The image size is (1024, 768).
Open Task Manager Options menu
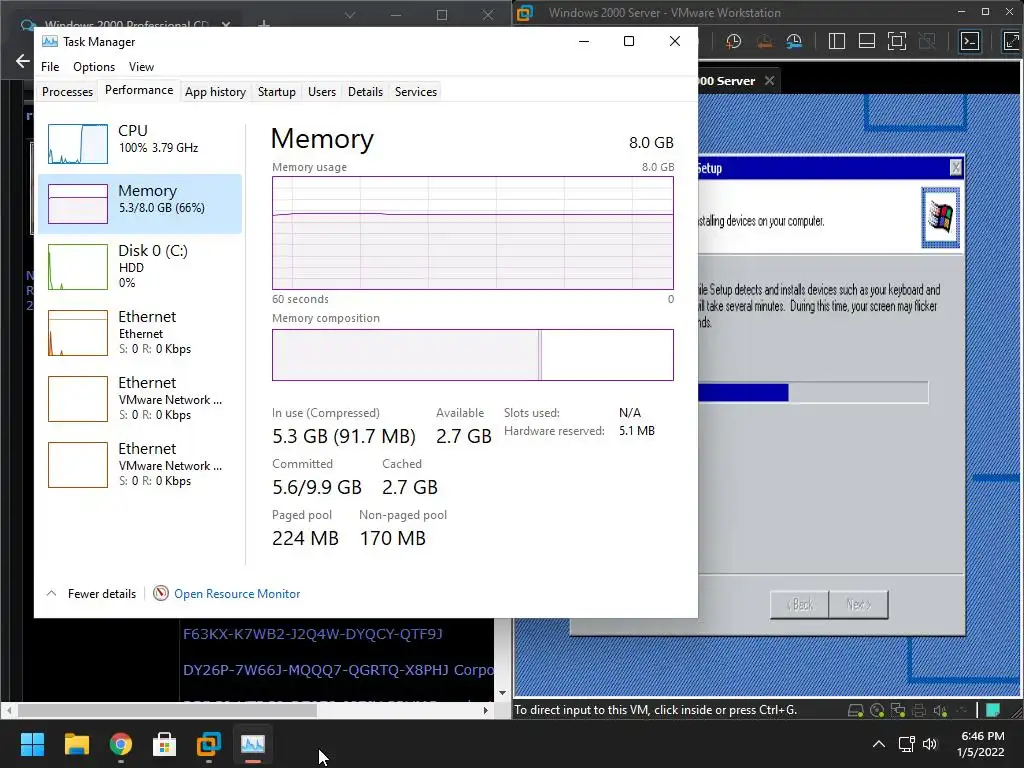click(x=94, y=67)
